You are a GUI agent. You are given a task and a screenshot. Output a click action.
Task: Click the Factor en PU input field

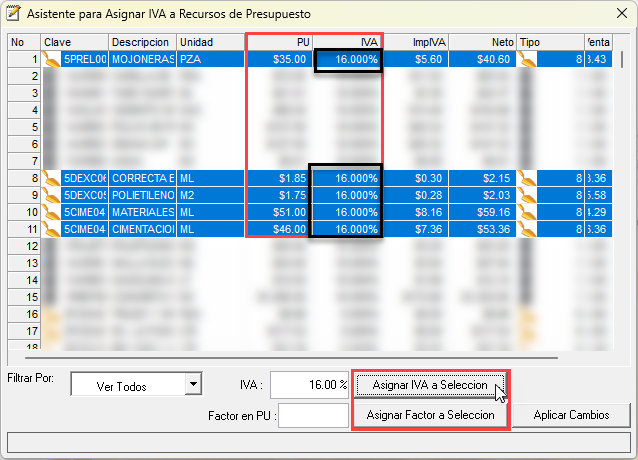(312, 415)
